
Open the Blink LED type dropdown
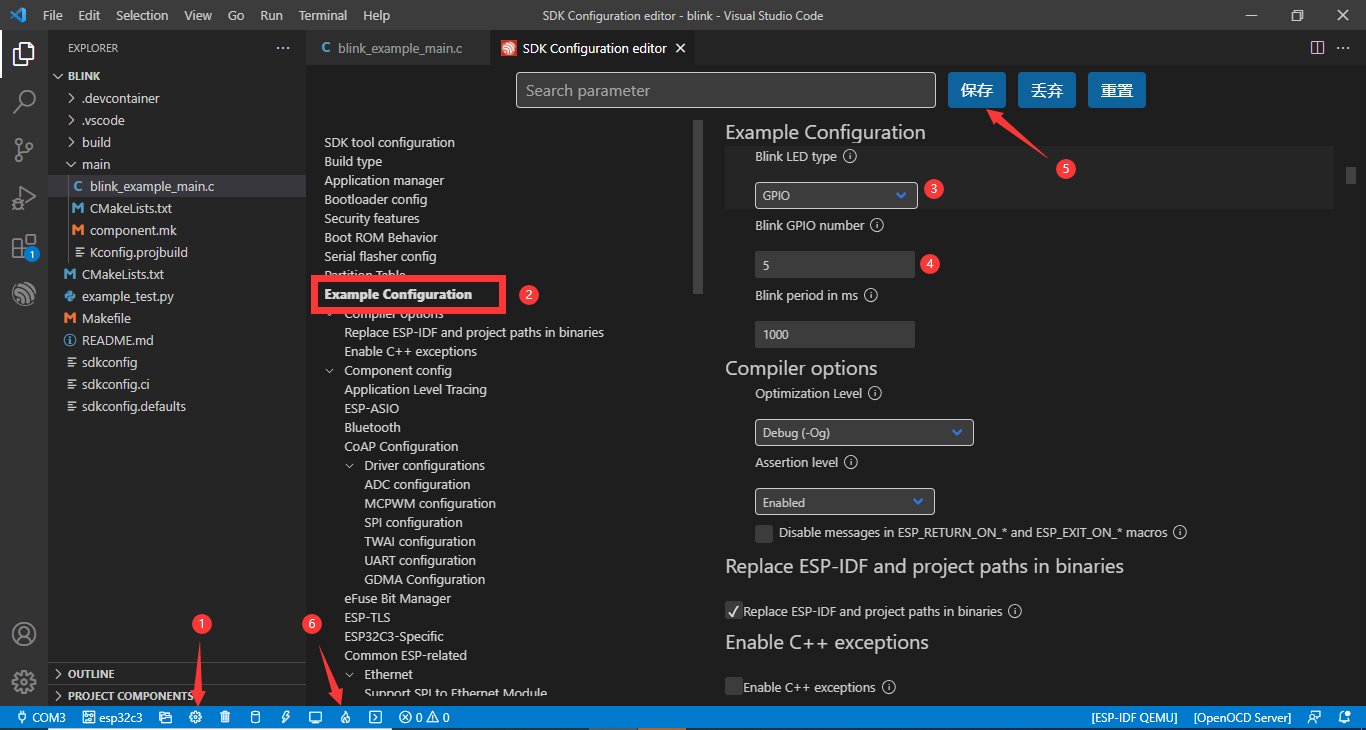(x=836, y=195)
